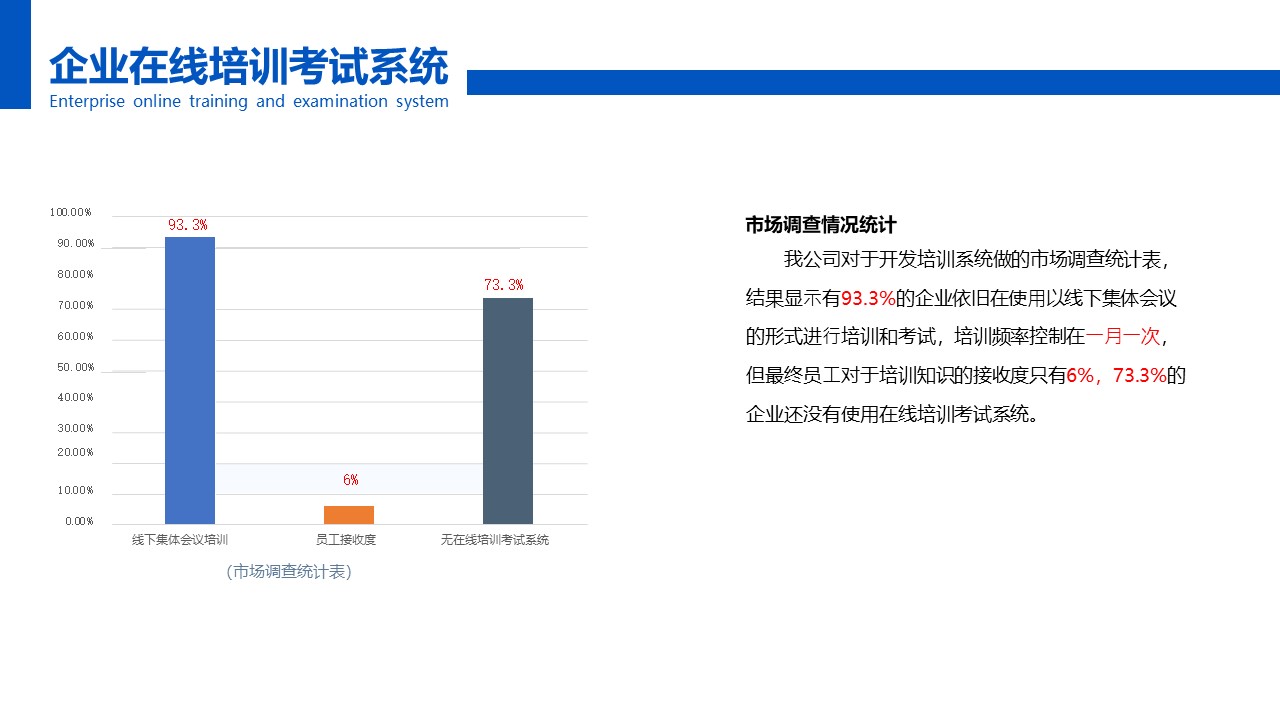Click the chart caption (市场调查统计表)
Screen dimensions: 1280x720
click(x=289, y=572)
